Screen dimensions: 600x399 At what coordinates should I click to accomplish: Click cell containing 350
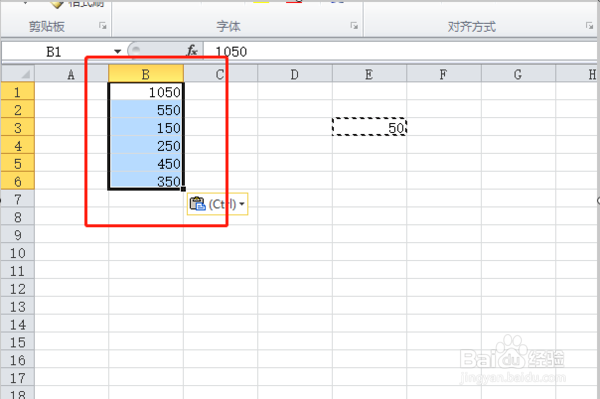[x=146, y=181]
